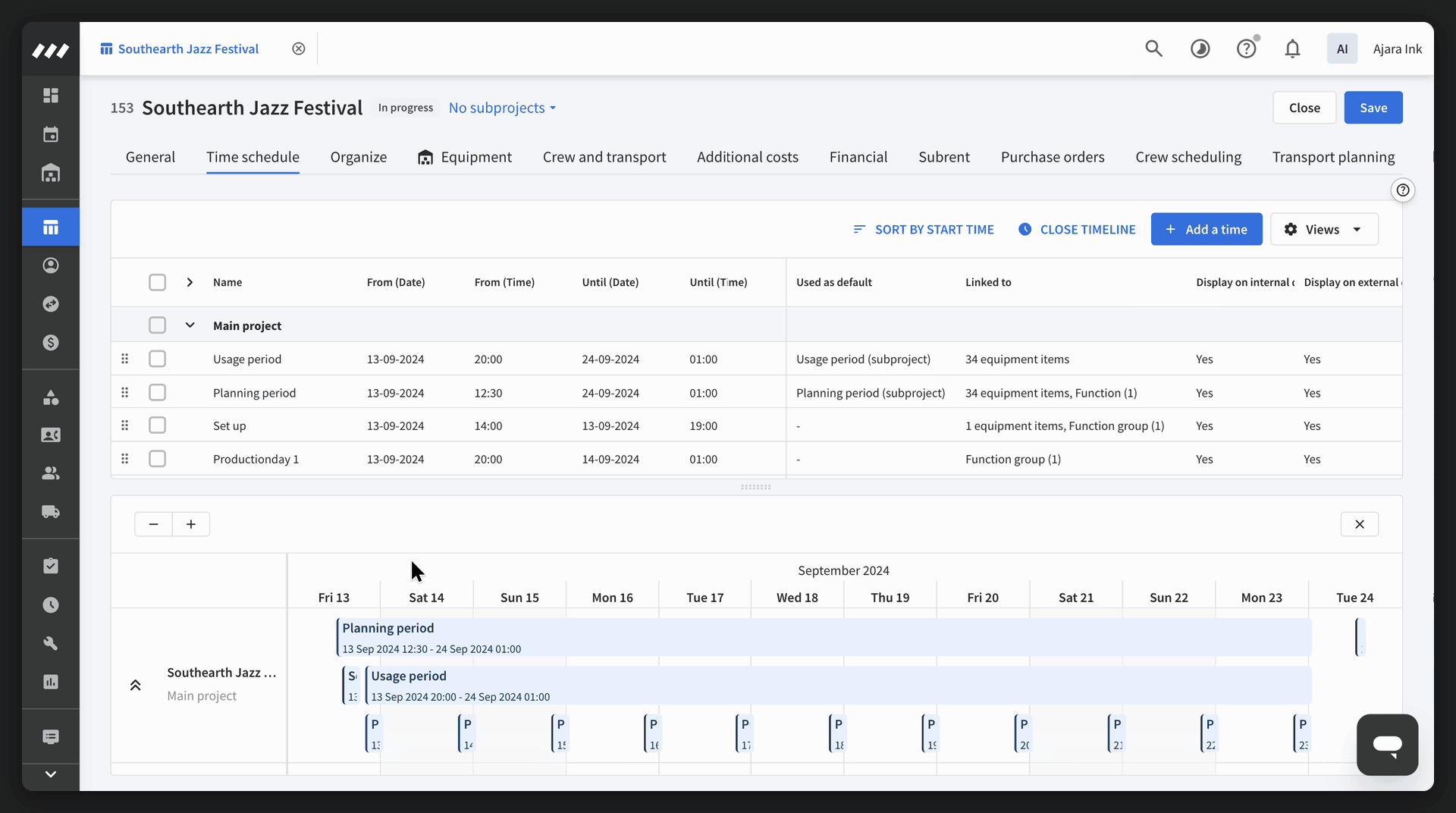Switch to the Financial tab
The height and width of the screenshot is (813, 1456).
pos(858,157)
